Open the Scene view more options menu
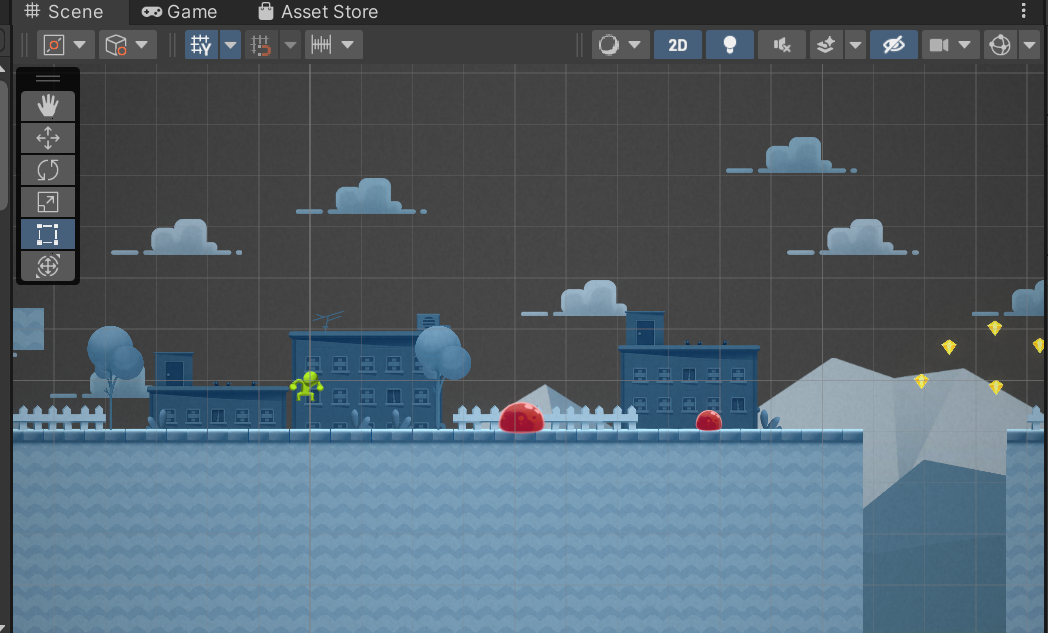This screenshot has height=633, width=1048. click(1022, 11)
